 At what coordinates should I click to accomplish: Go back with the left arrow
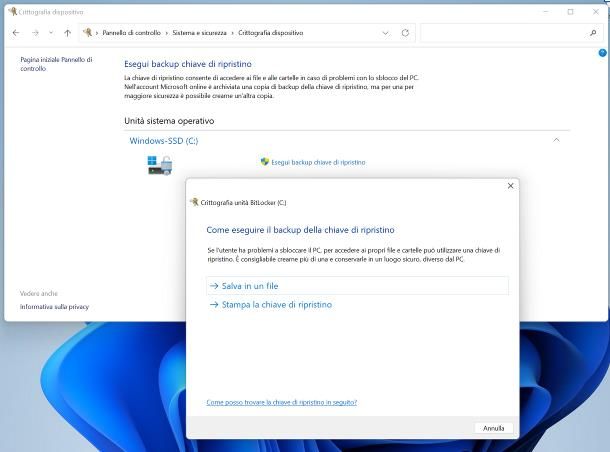tap(16, 33)
